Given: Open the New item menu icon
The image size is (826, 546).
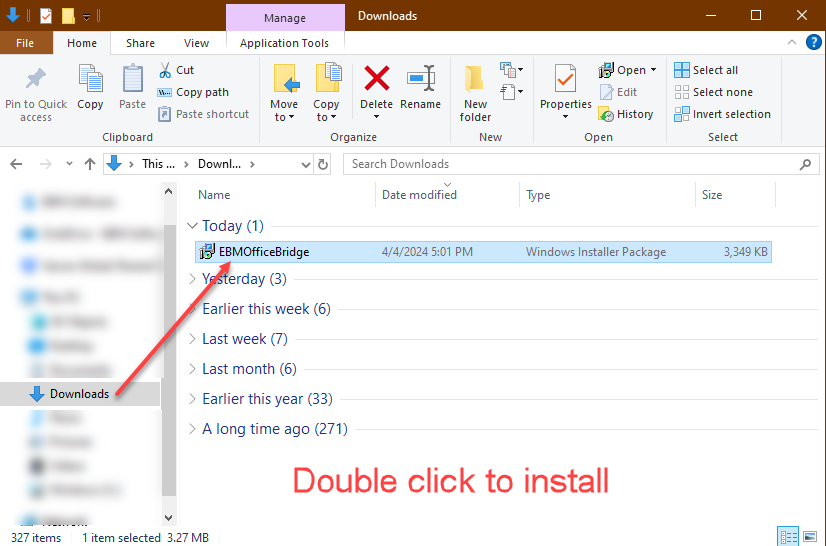Looking at the screenshot, I should click(x=511, y=70).
